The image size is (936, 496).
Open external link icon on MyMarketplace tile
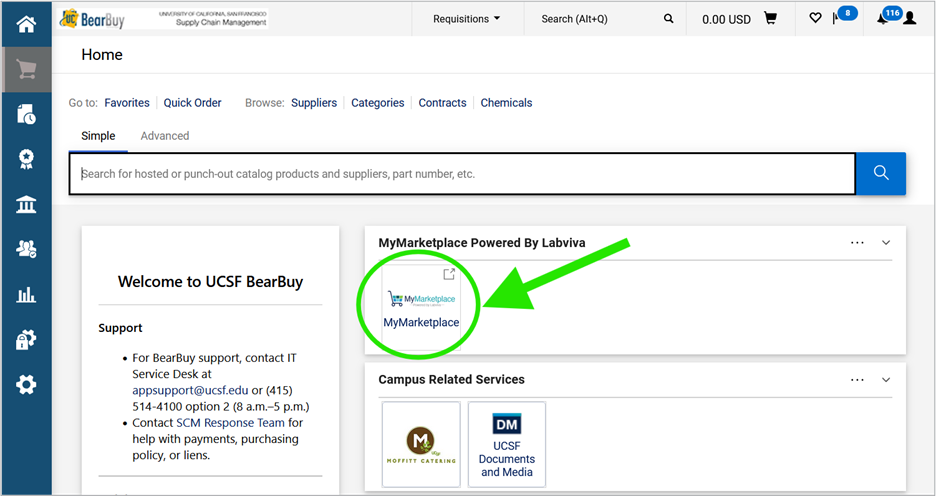pos(449,274)
